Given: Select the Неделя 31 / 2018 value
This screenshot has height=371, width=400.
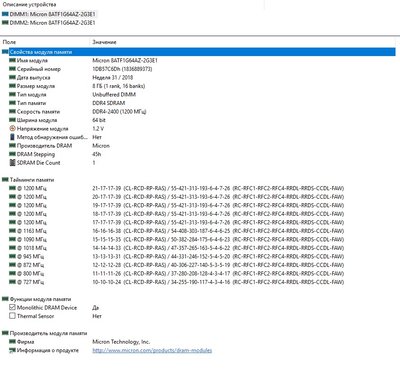Looking at the screenshot, I should click(x=113, y=77).
